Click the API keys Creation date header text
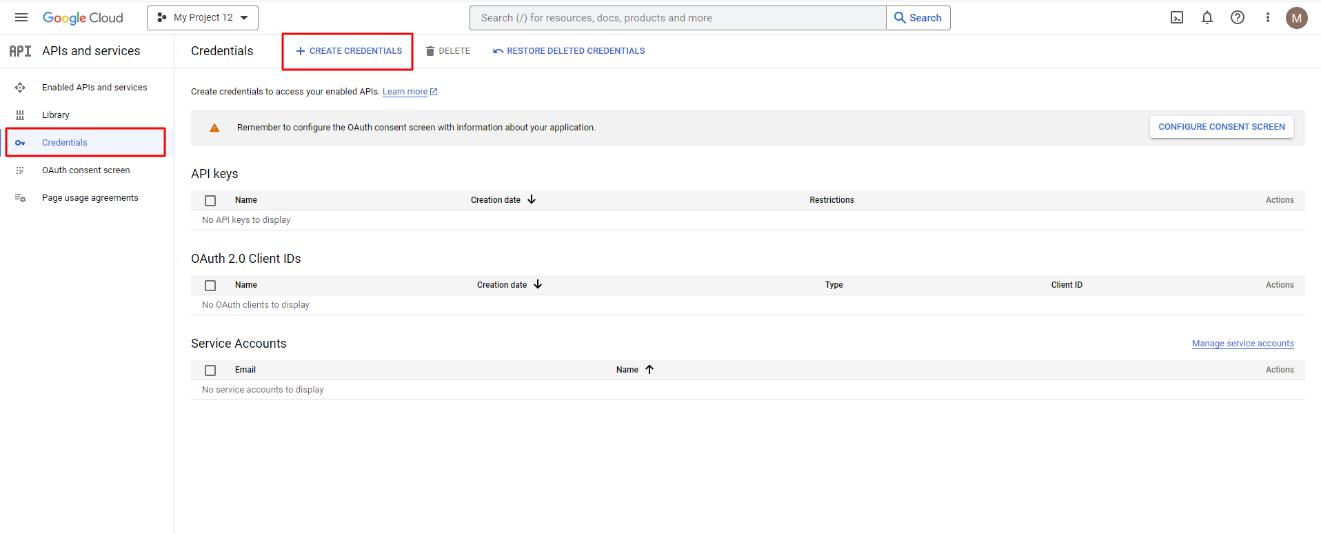Screen dimensions: 1321x534 (496, 200)
